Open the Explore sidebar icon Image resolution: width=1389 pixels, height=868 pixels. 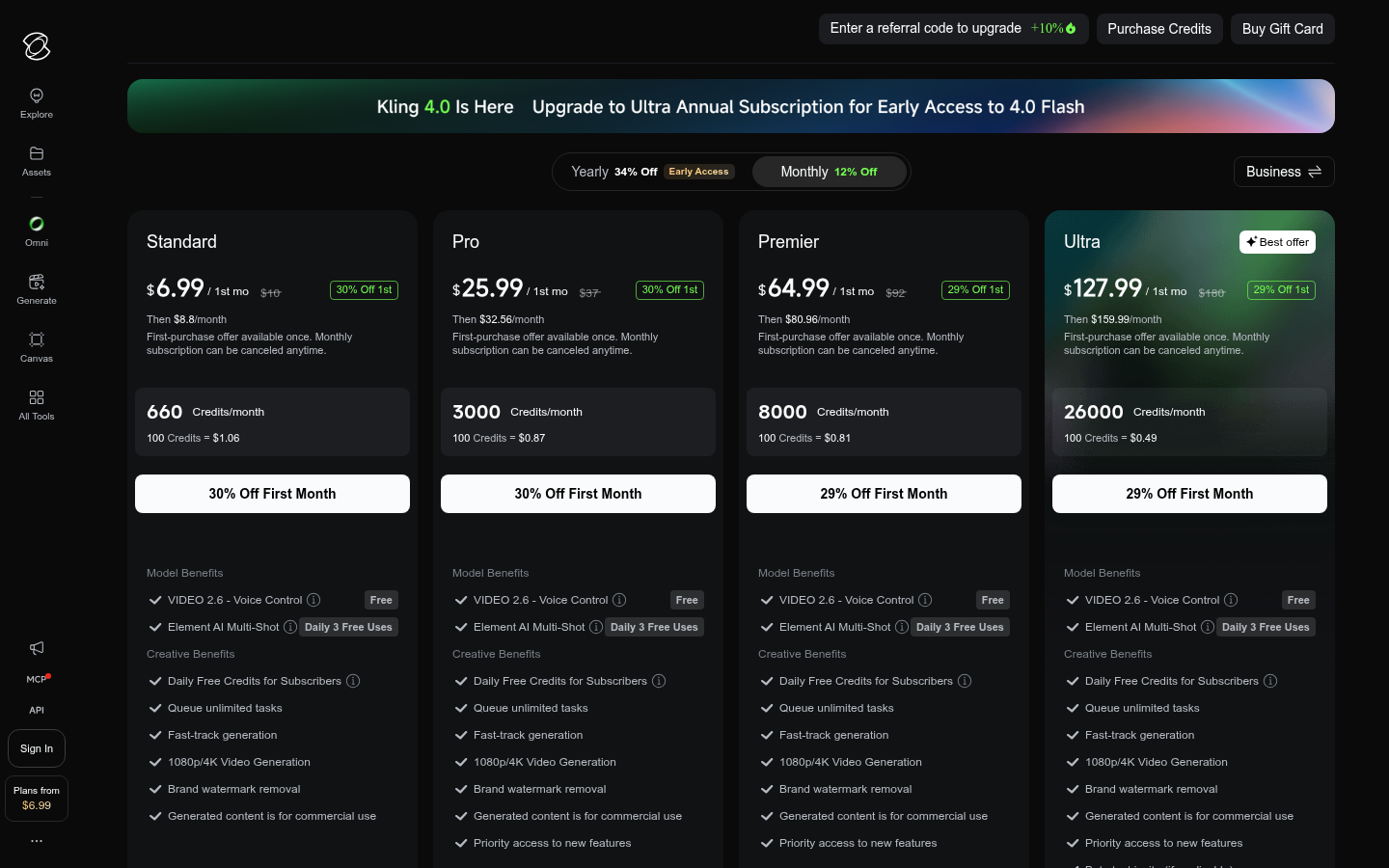37,95
